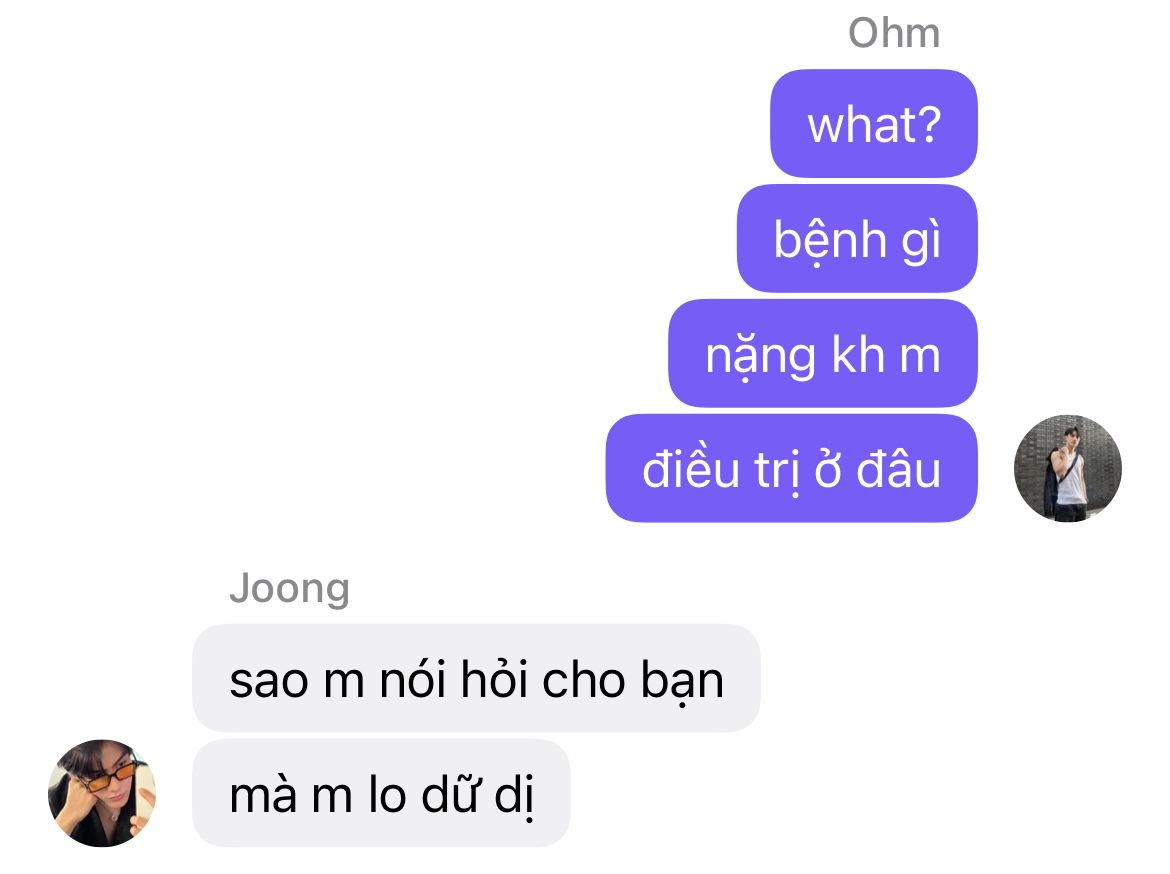Viewport: 1170px width, 874px height.
Task: Select the "what?" message bubble
Action: click(x=874, y=124)
